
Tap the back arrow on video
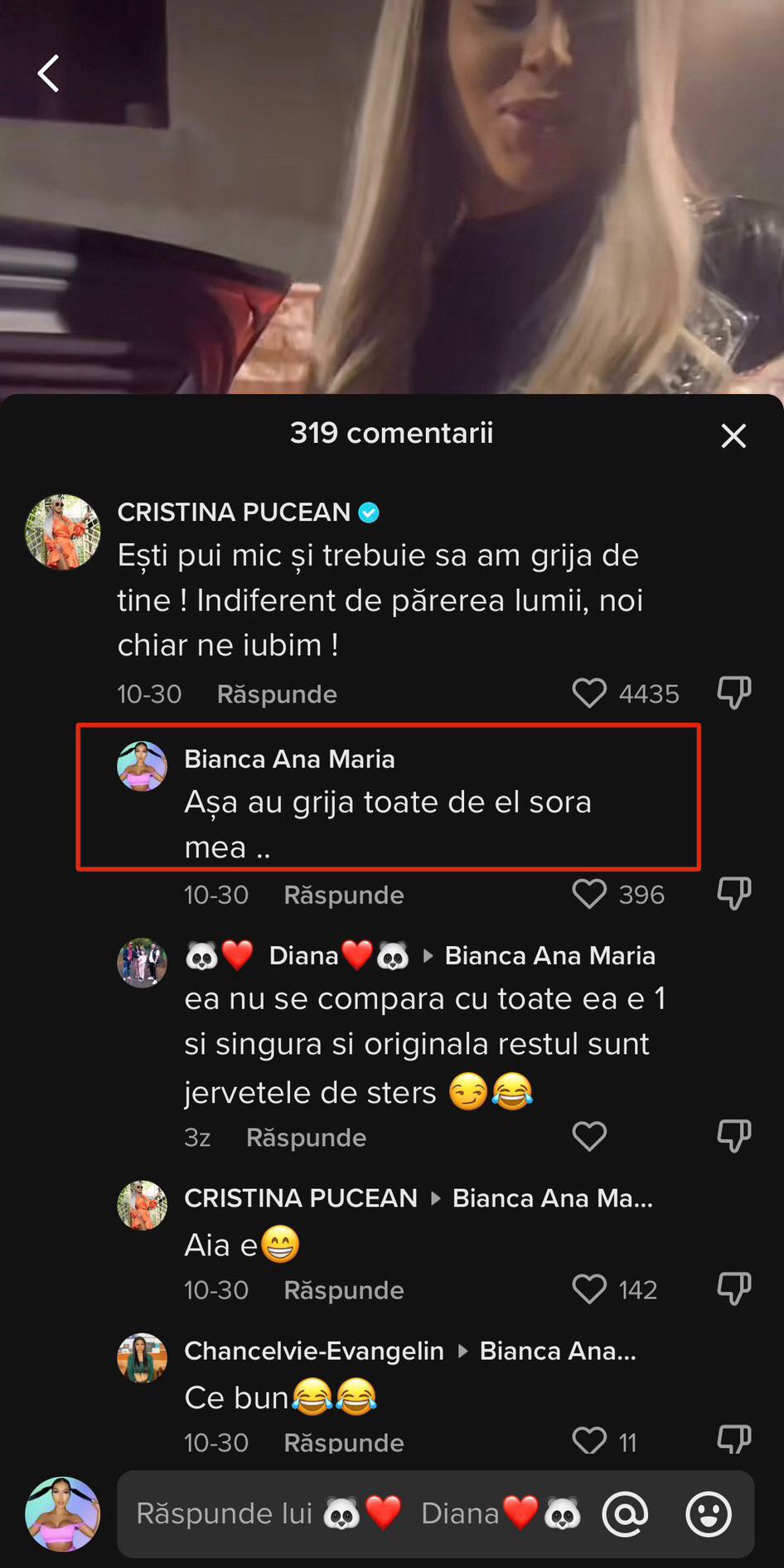pos(49,74)
